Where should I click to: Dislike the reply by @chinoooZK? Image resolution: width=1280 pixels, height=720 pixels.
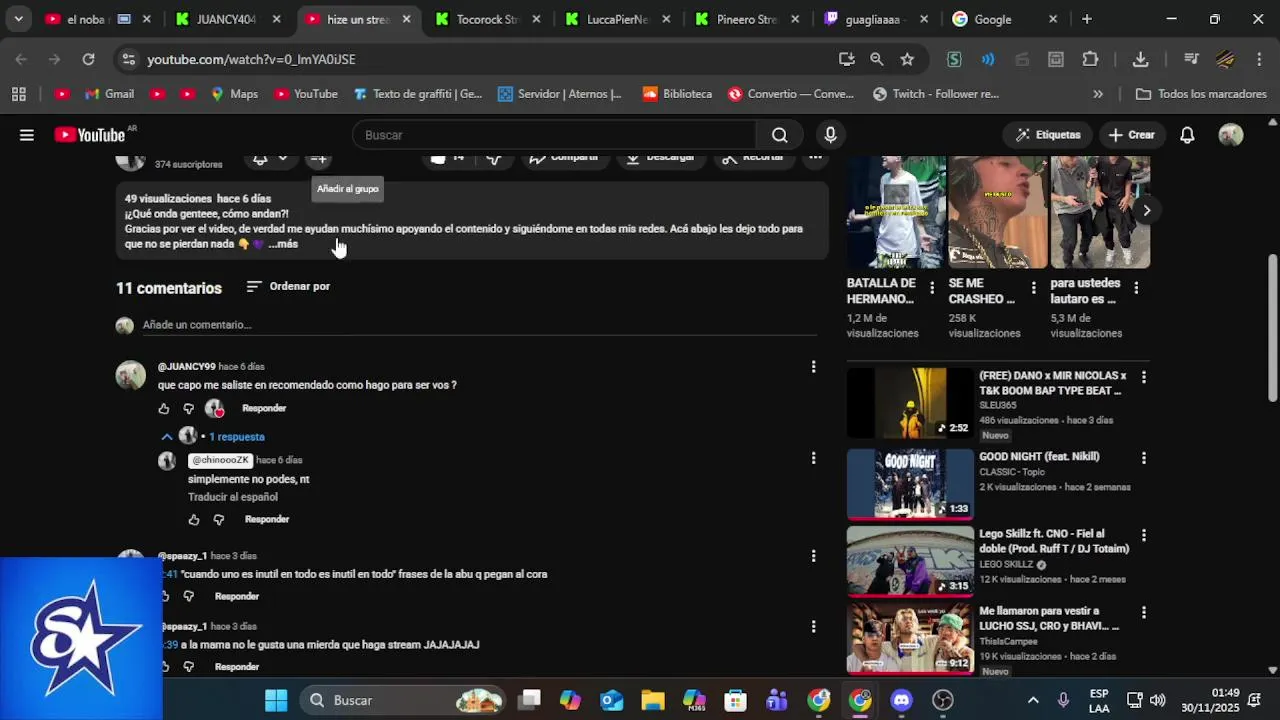point(218,519)
